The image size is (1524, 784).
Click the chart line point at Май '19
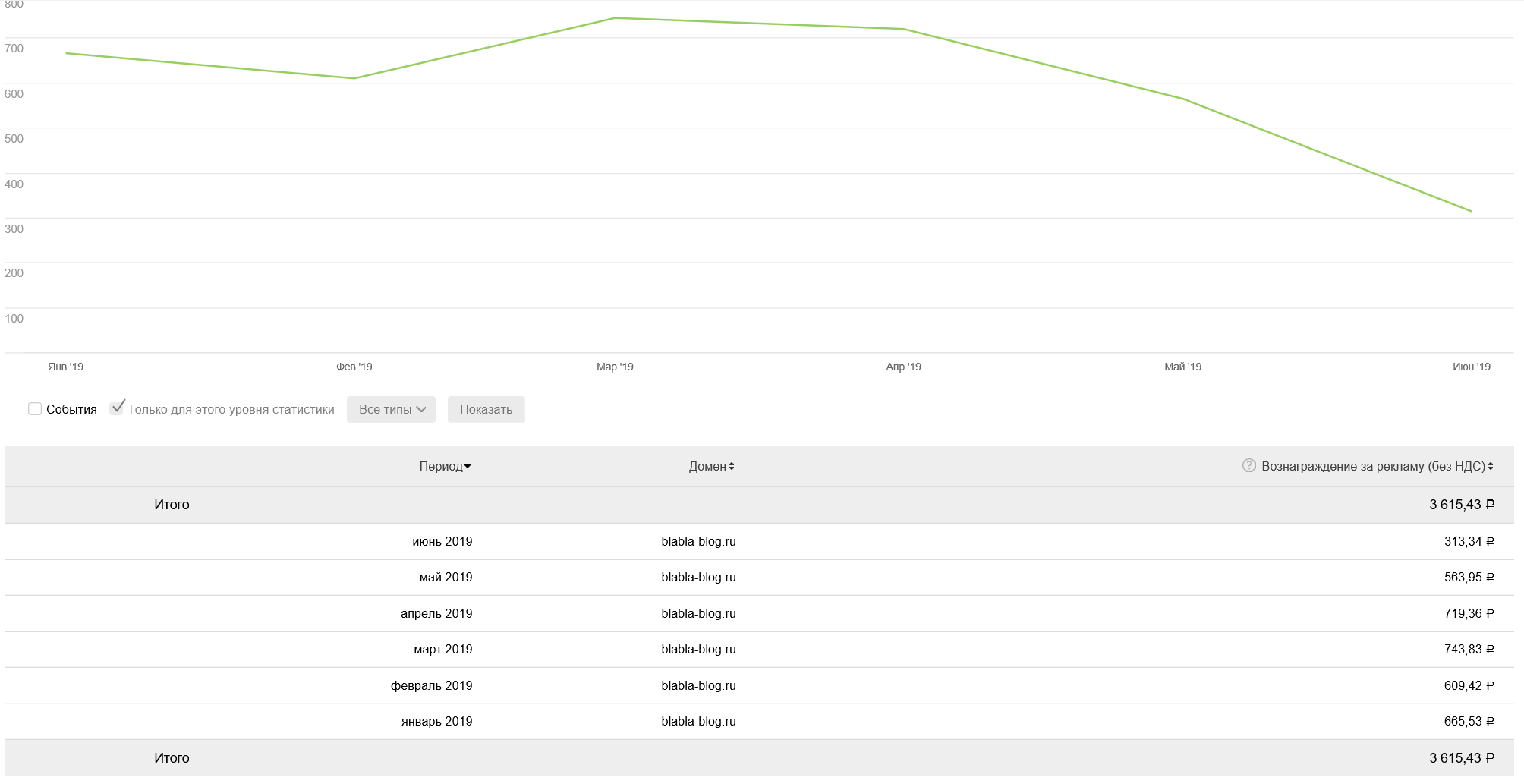click(1183, 99)
